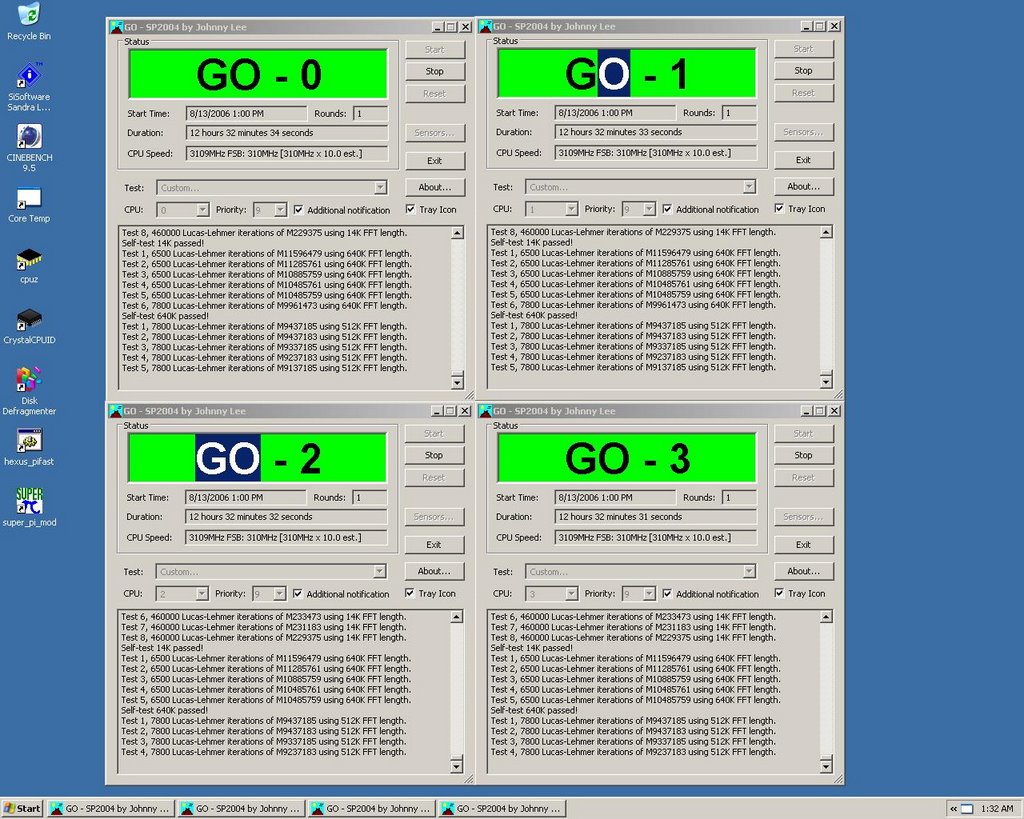Open About in the GO - 2 window
Screen dimensions: 1024x819
434,571
